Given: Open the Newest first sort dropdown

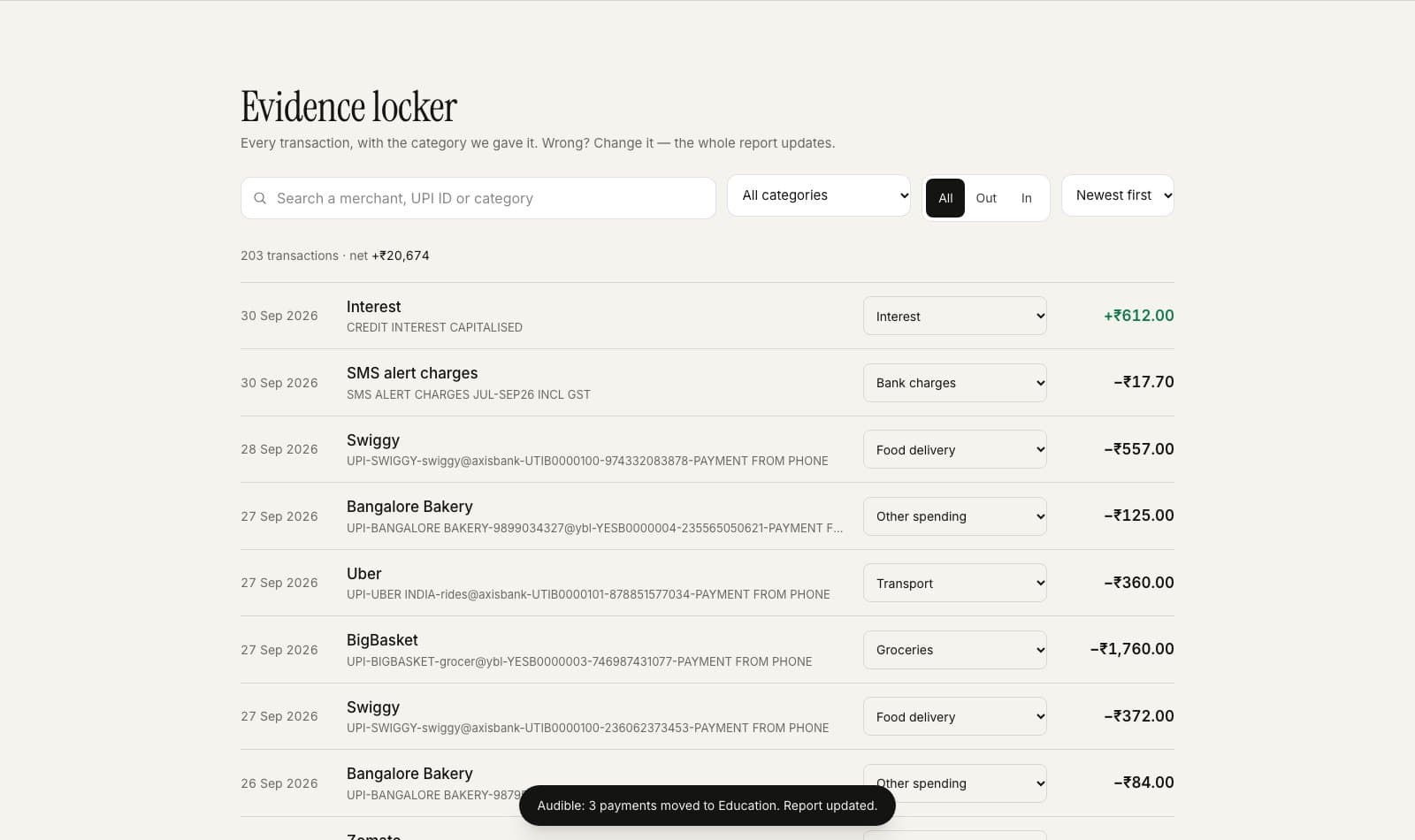Looking at the screenshot, I should pos(1118,195).
